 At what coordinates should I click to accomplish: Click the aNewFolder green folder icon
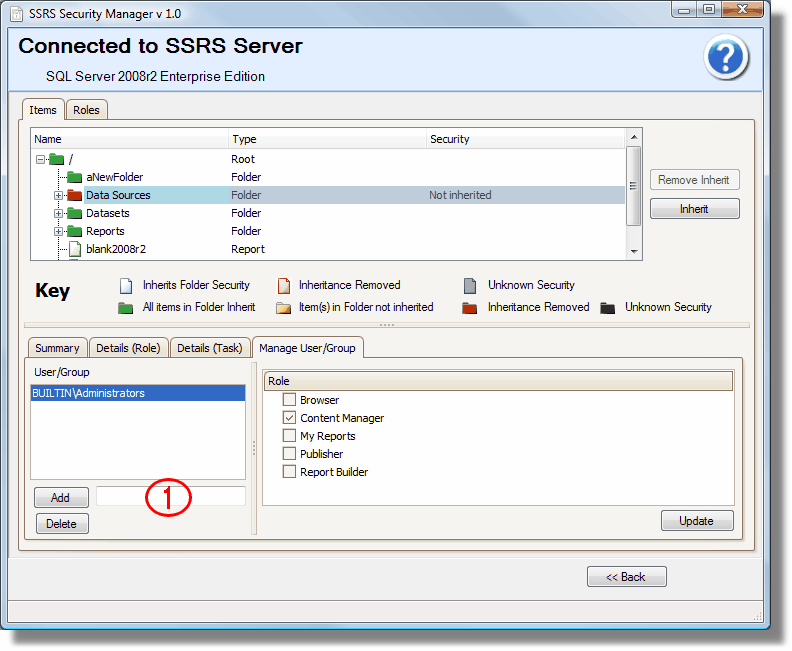coord(75,177)
